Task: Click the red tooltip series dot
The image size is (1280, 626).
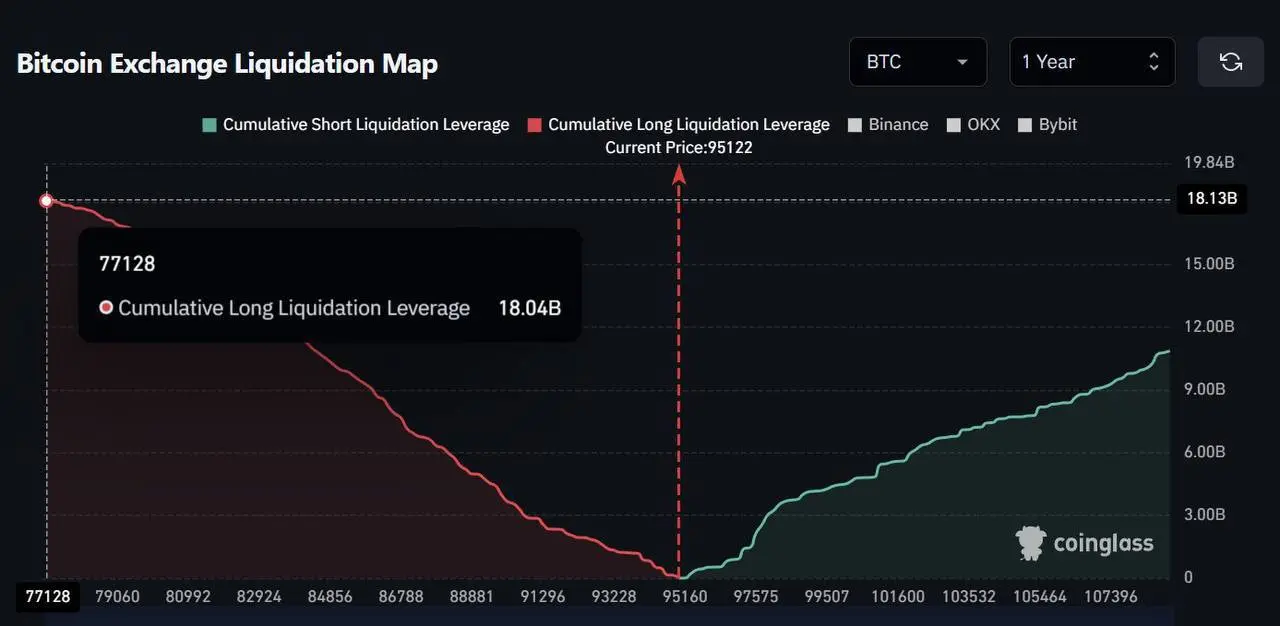Action: point(106,308)
